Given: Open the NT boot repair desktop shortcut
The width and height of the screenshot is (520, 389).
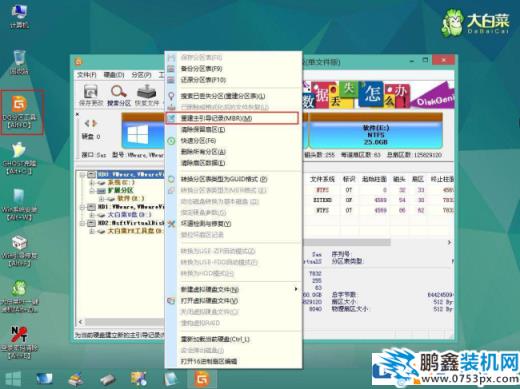Looking at the screenshot, I should click(x=19, y=343).
